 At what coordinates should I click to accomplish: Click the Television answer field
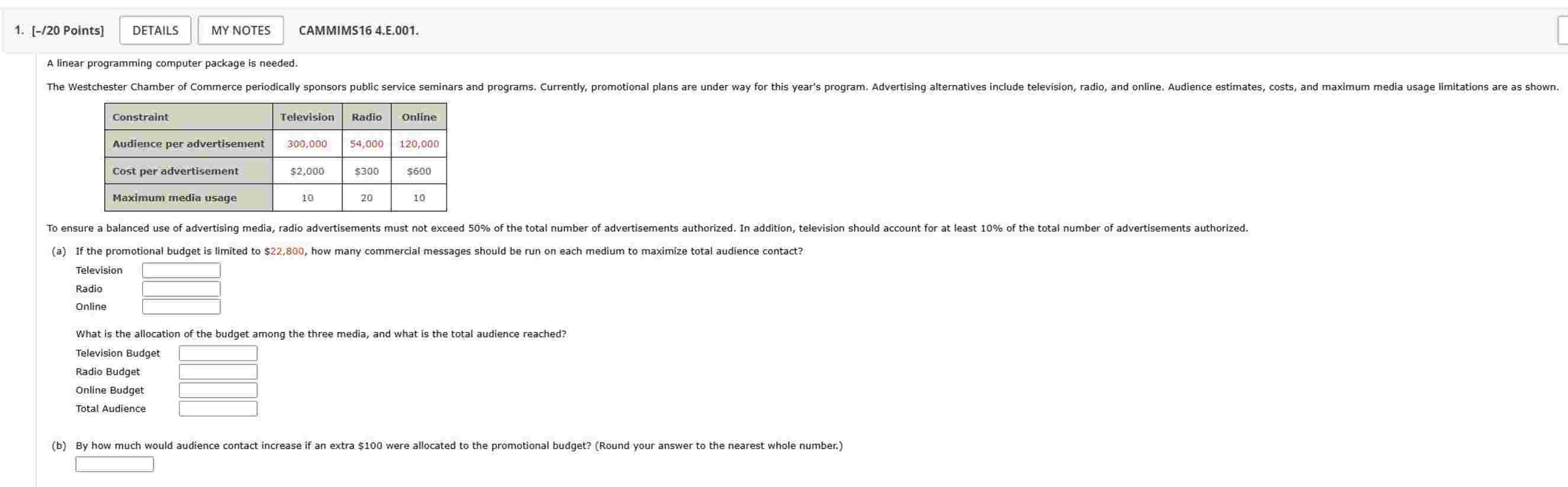pos(180,270)
